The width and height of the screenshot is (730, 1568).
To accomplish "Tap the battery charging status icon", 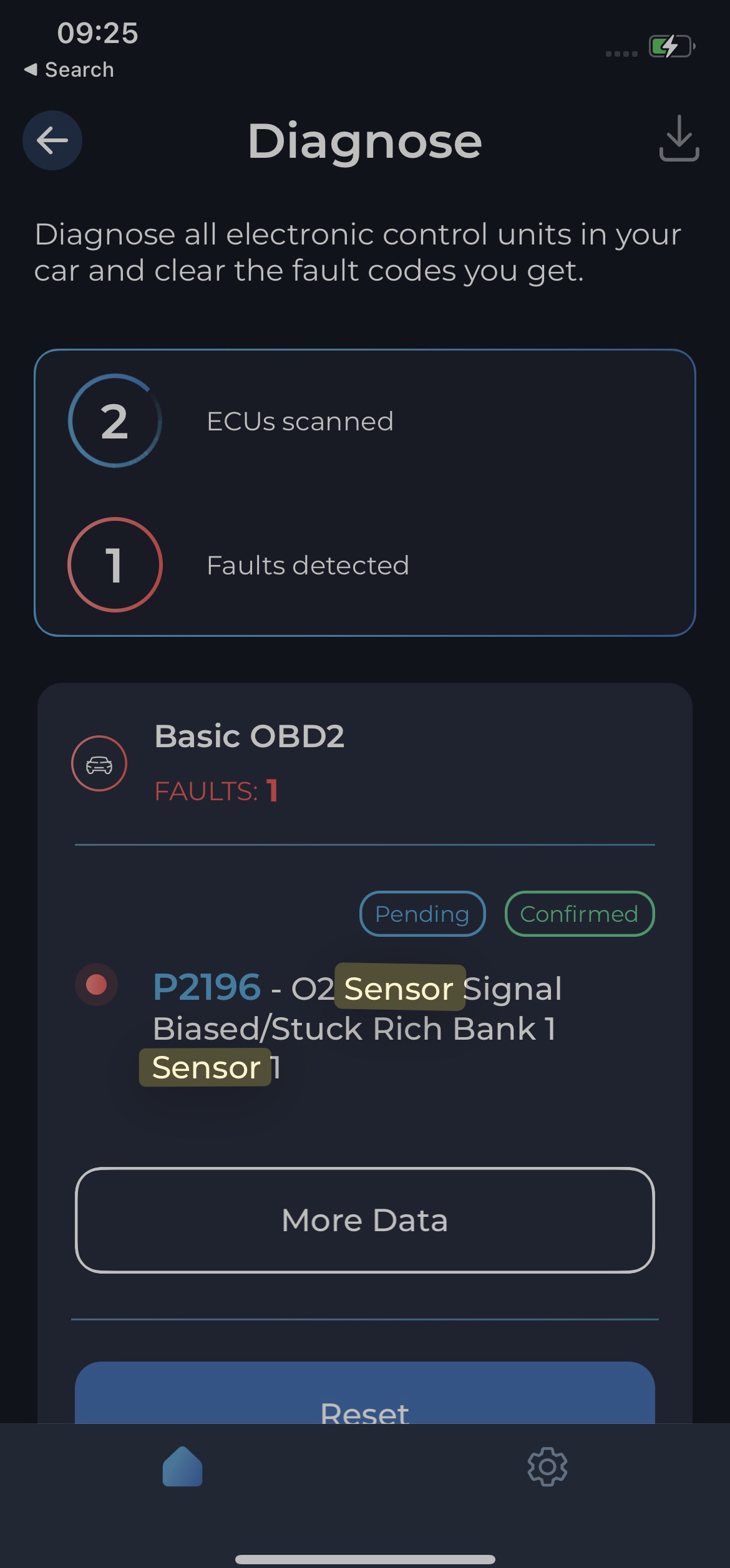I will pos(672,47).
